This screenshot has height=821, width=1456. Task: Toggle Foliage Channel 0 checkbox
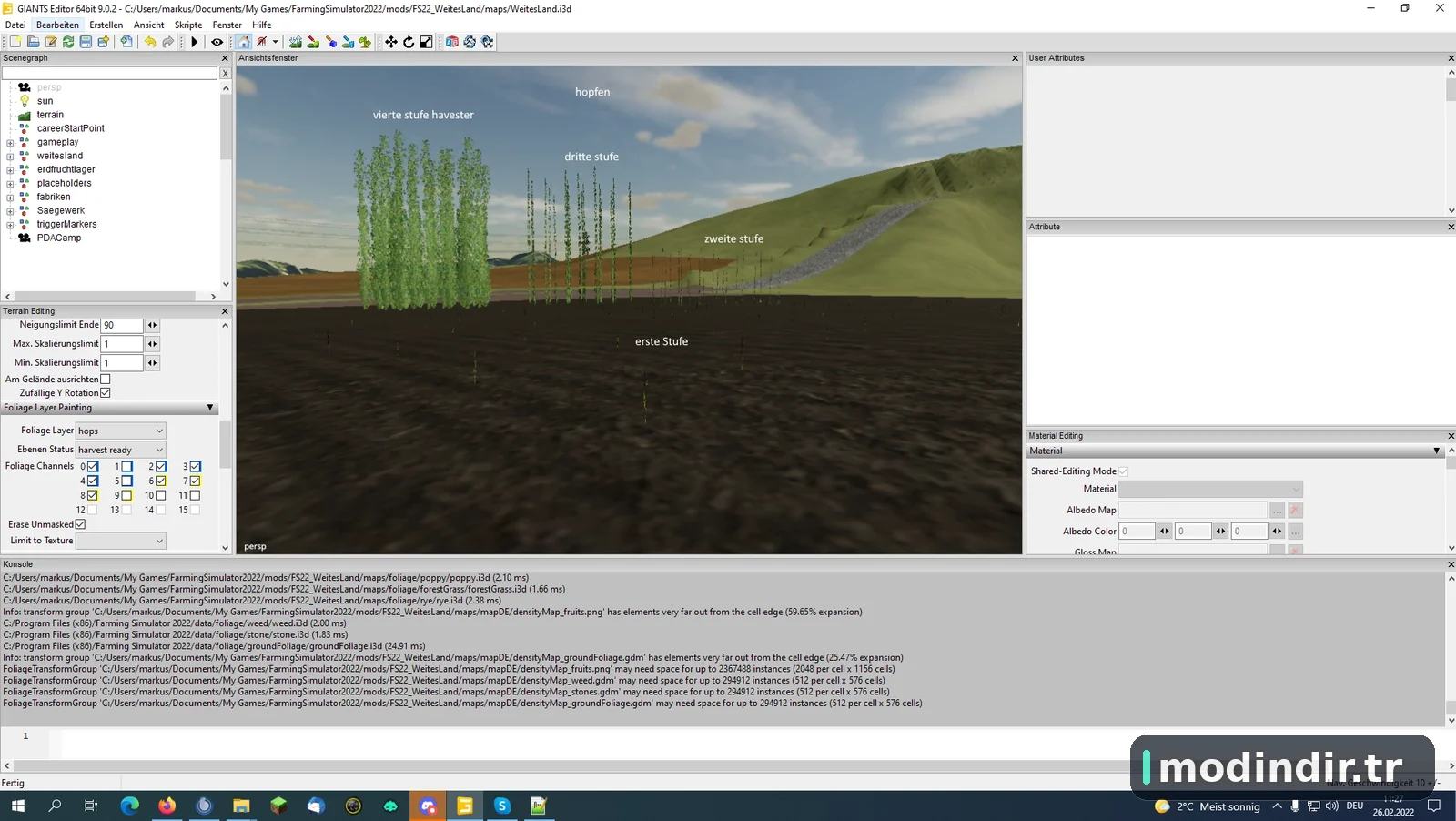point(93,466)
